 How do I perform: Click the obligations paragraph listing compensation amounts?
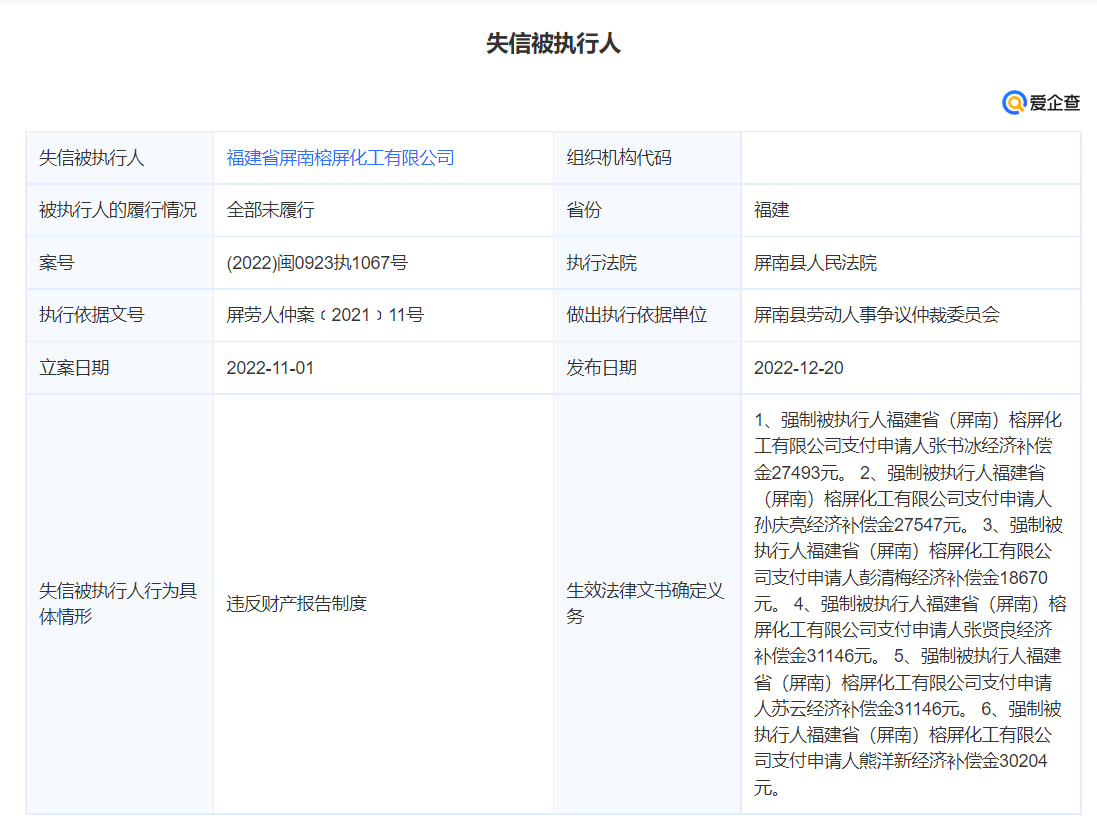[908, 603]
